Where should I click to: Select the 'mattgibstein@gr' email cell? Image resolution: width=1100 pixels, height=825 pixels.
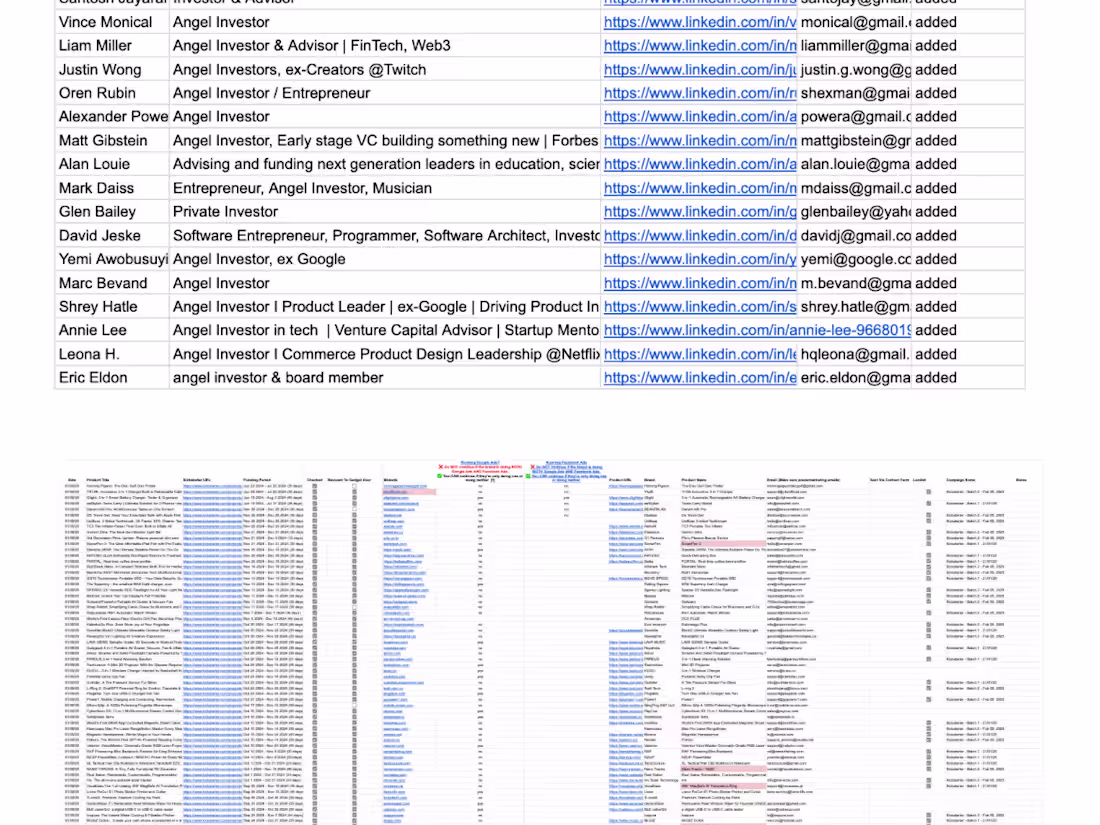tap(854, 141)
